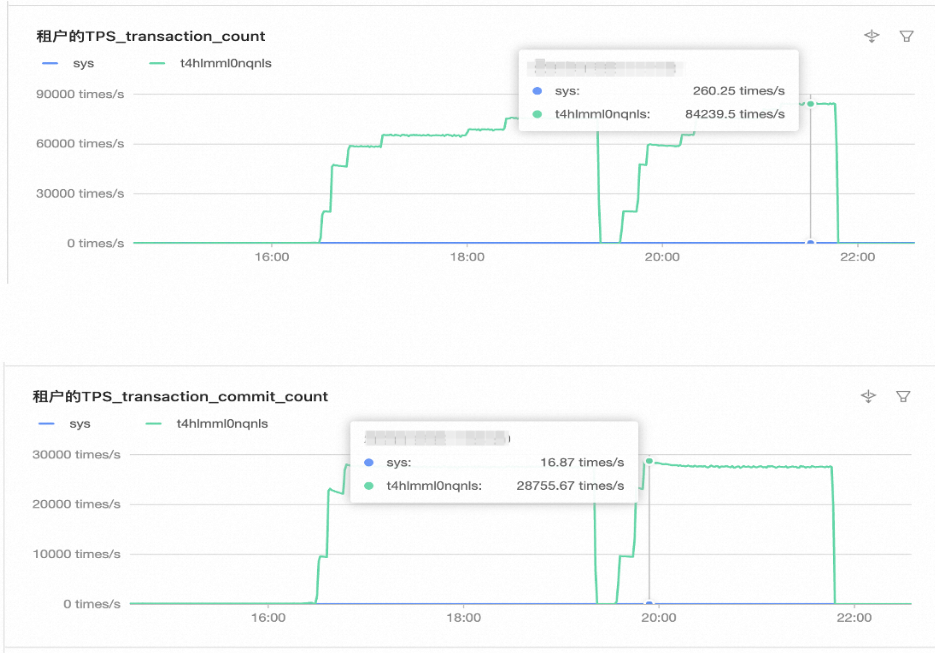Click 30000 times/s label in commit_count chart
935x653 pixels.
76,454
